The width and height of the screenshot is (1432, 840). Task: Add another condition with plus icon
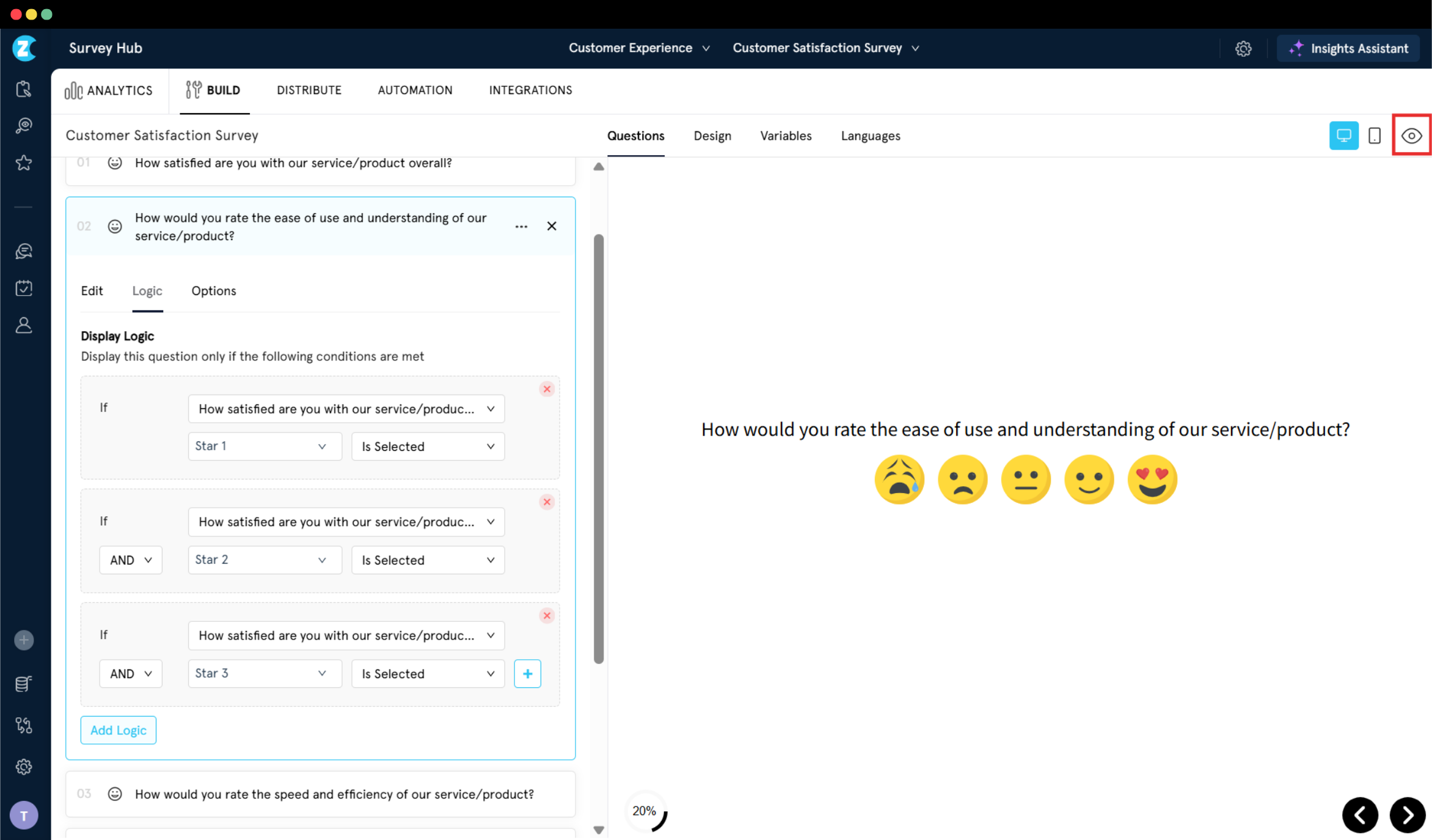pyautogui.click(x=527, y=673)
